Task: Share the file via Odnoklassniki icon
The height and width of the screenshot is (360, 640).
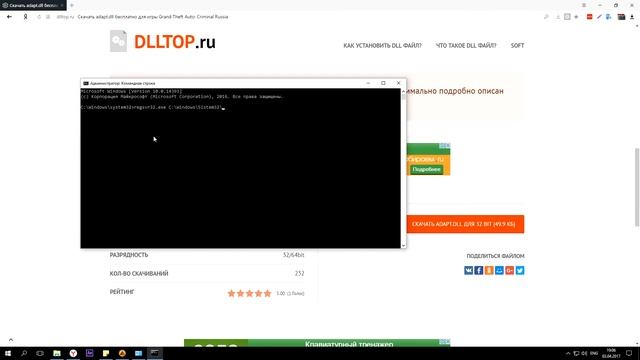Action: pyautogui.click(x=489, y=270)
